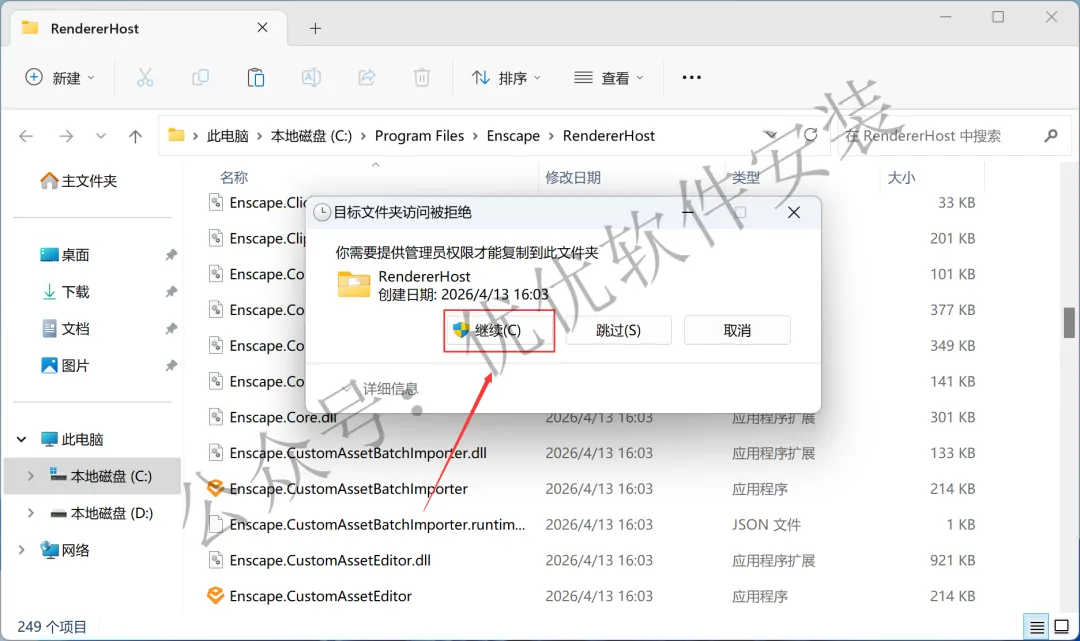1080x641 pixels.
Task: Click the 继续(C) button
Action: coord(499,330)
